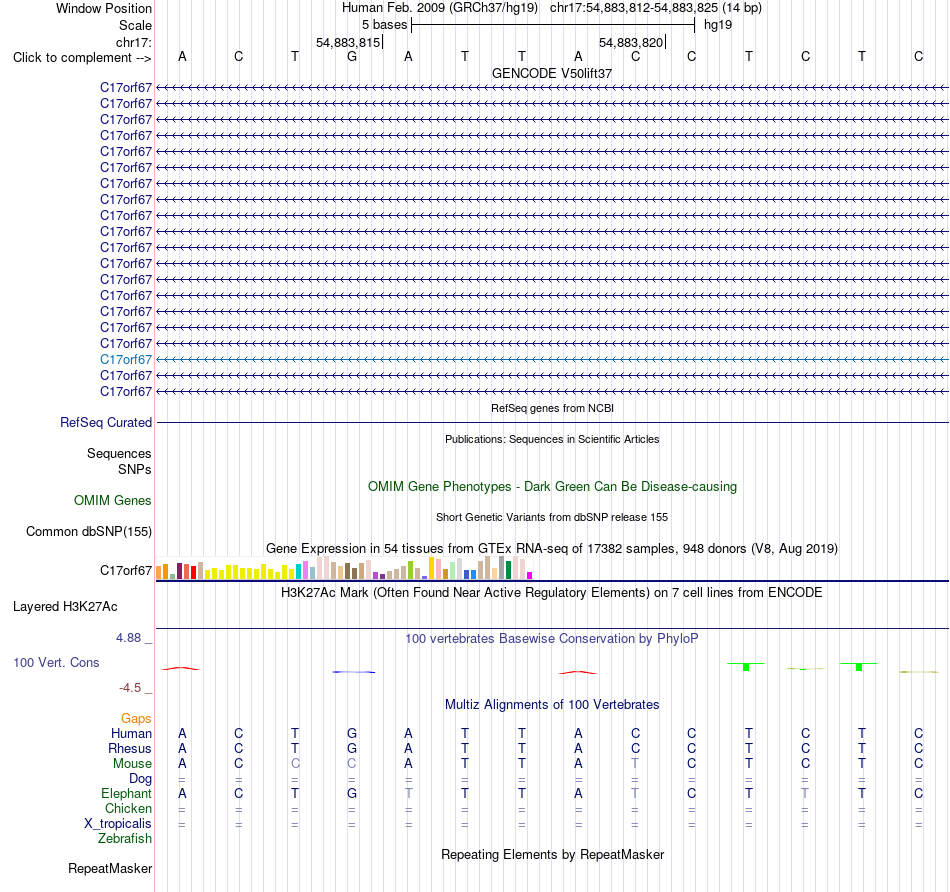Click the GTEx tissue expression bar chart

[x=344, y=568]
